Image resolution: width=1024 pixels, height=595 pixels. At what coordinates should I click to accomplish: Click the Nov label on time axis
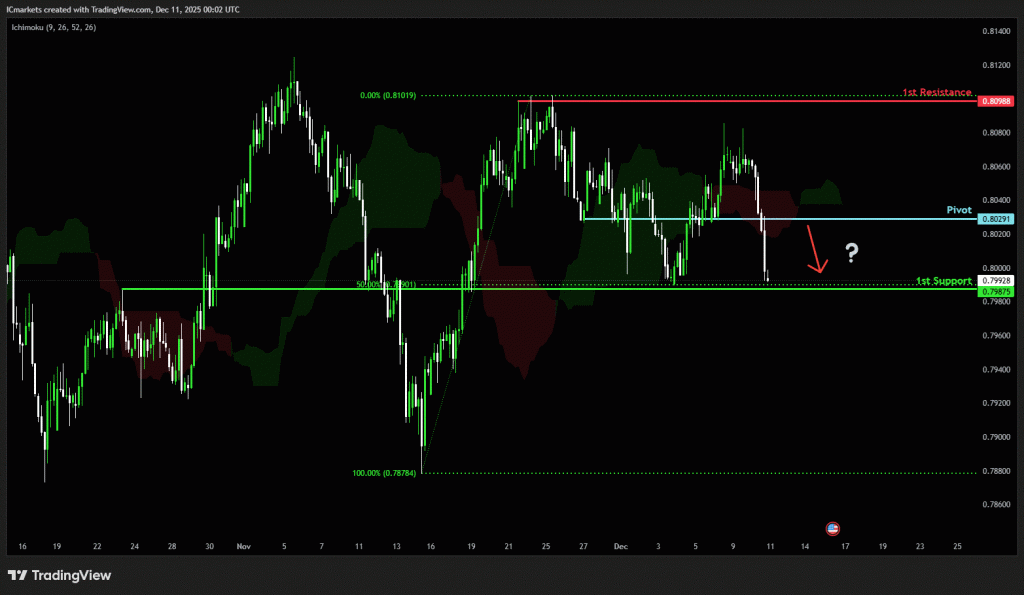244,547
